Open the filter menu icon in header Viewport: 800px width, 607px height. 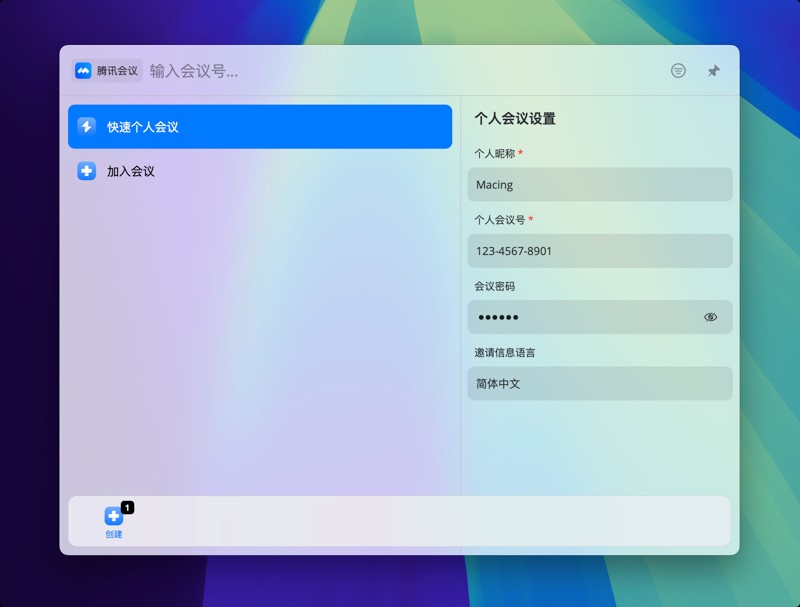point(678,70)
